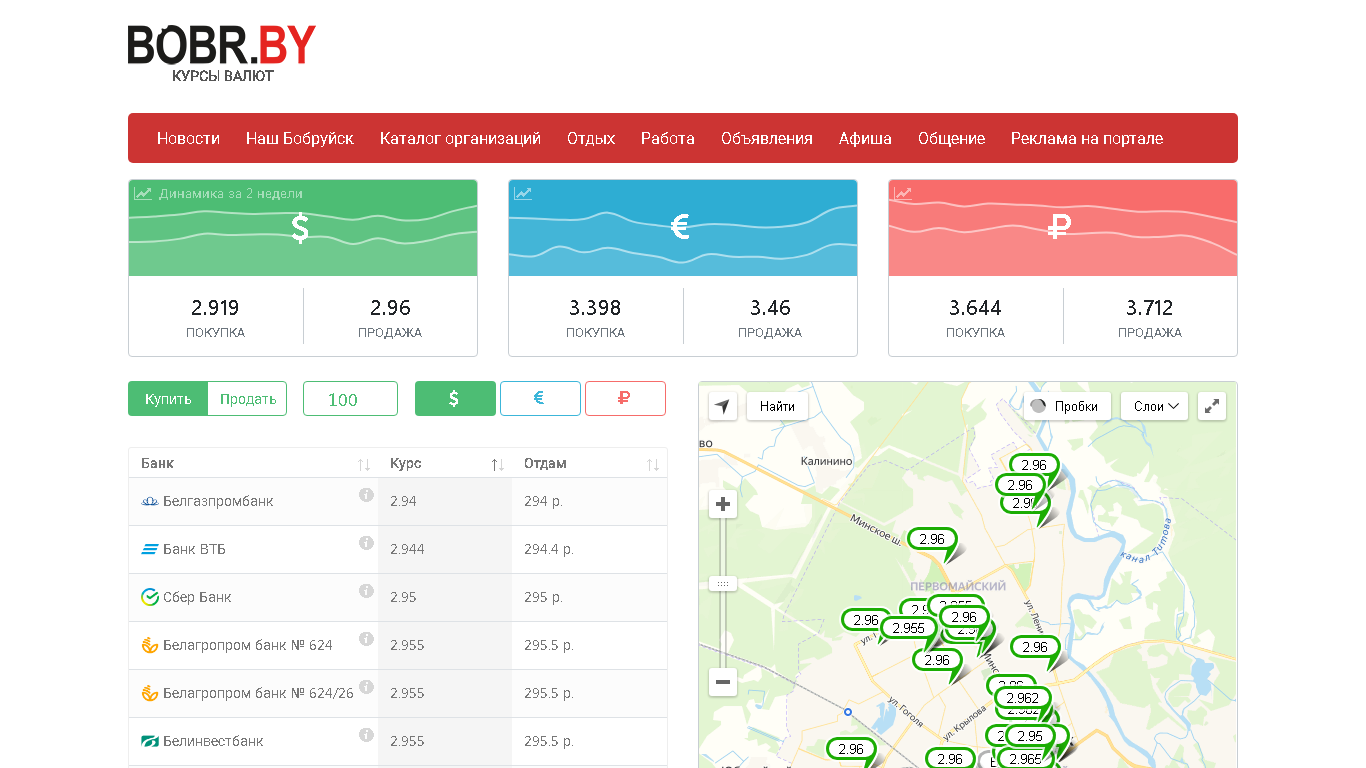Select the Купить mode

(168, 398)
